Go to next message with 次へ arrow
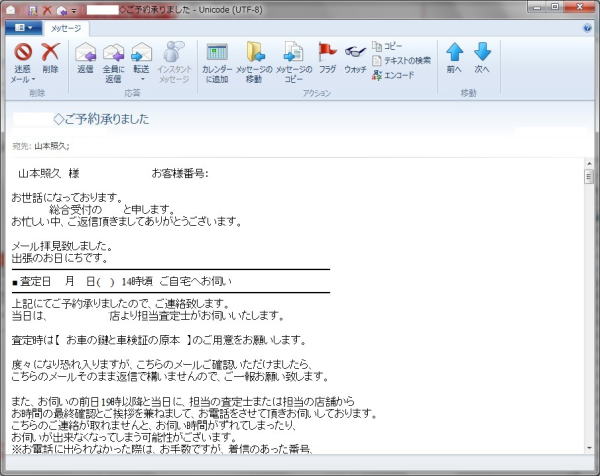Viewport: 600px width, 476px height. (483, 58)
